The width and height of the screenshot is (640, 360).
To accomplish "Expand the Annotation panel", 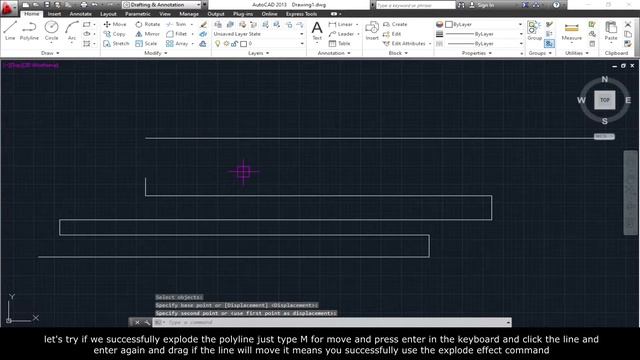I will coord(334,53).
